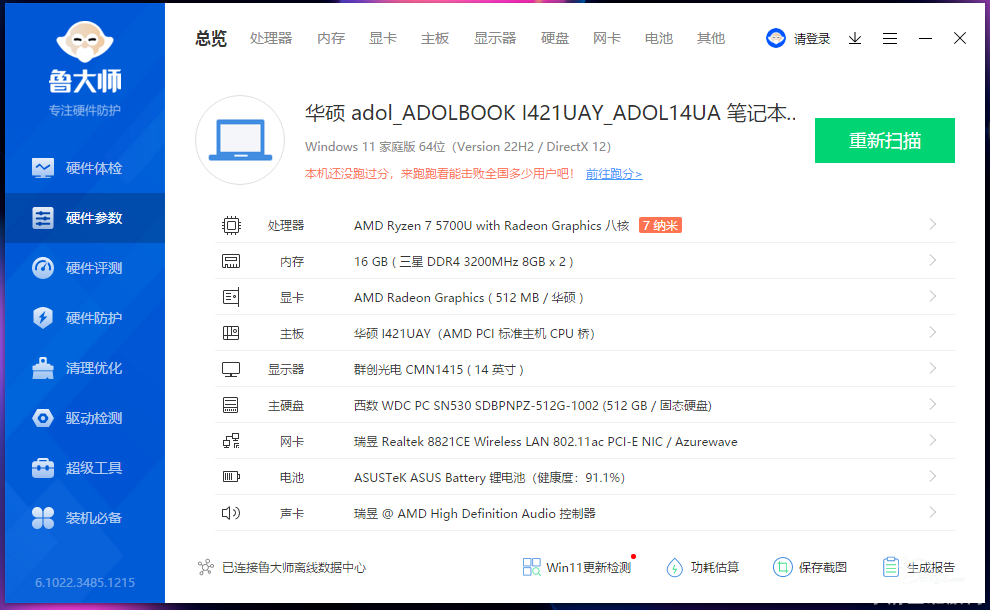Open 装机必备 apps section
The height and width of the screenshot is (610, 990).
coord(85,518)
